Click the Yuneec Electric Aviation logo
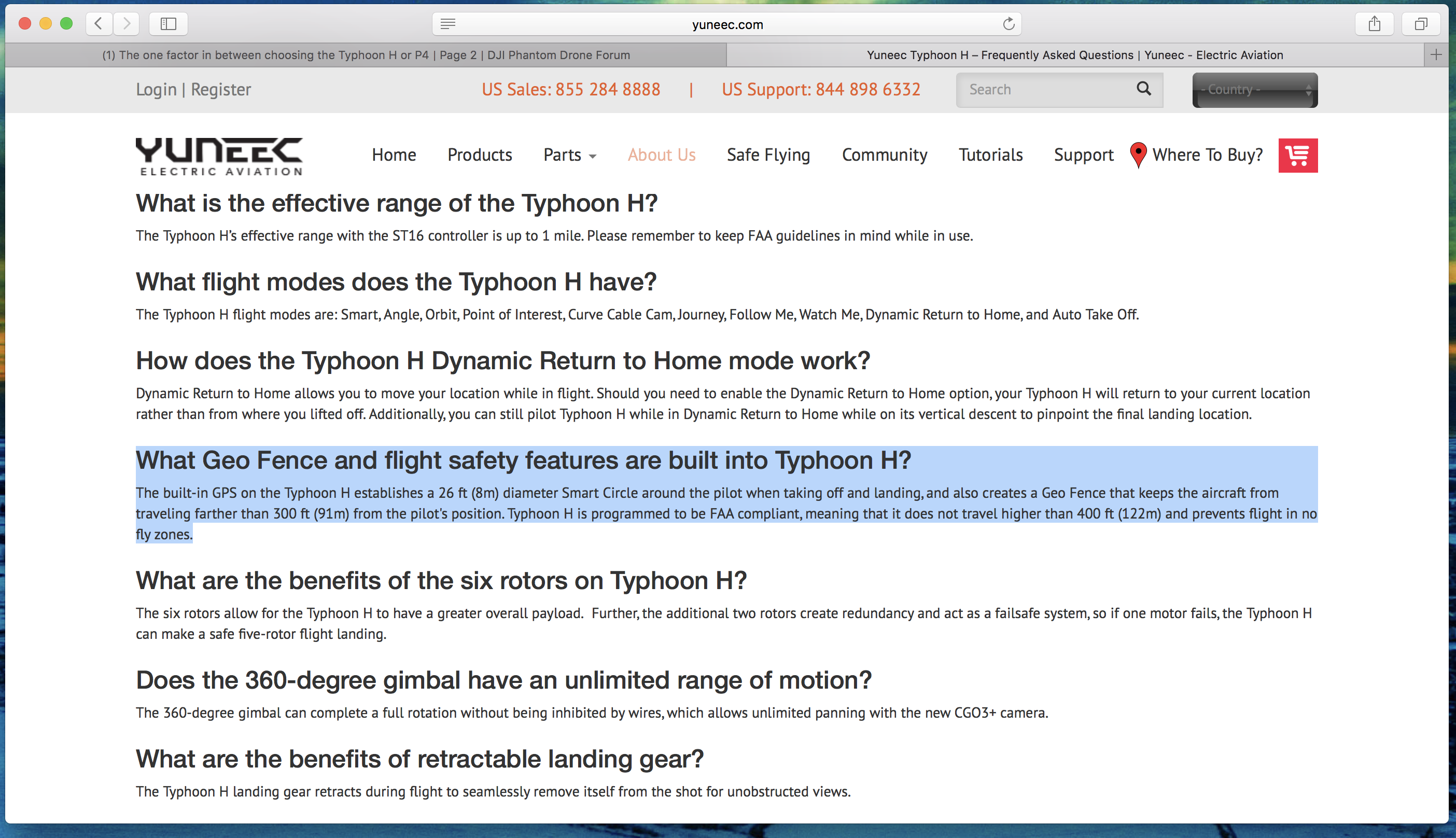 tap(219, 156)
